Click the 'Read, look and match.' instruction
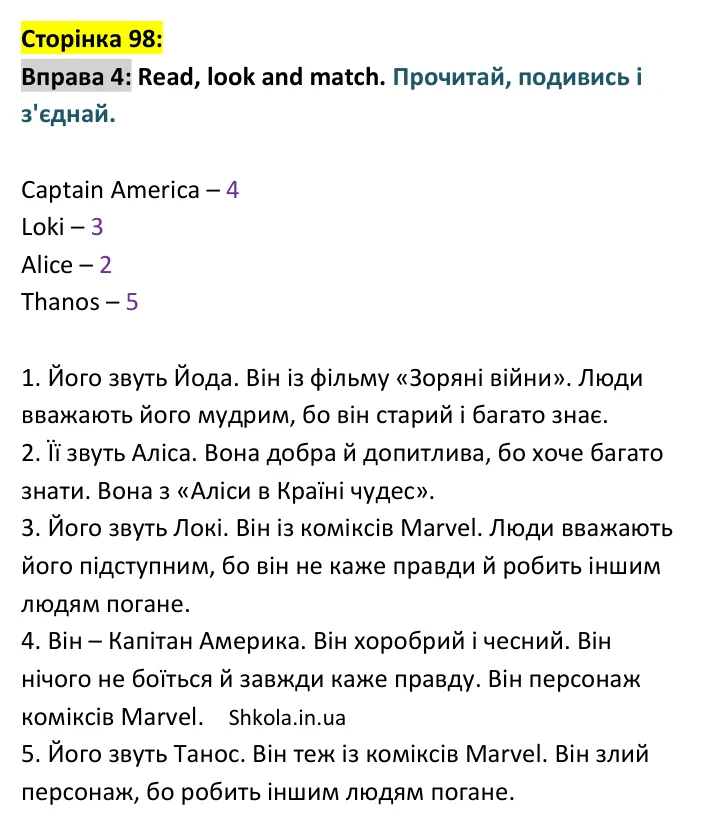This screenshot has width=702, height=828. 261,77
